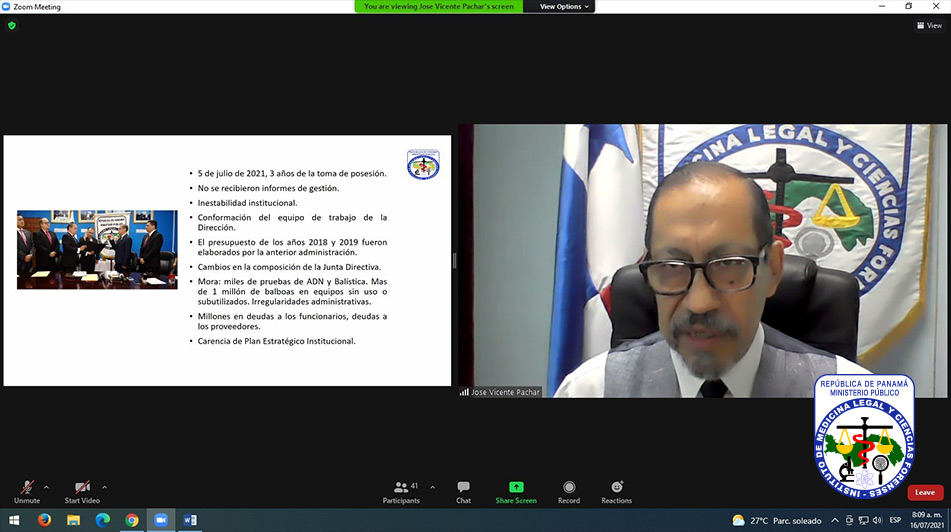951x532 pixels.
Task: Click the green encryption shield icon
Action: [x=12, y=25]
